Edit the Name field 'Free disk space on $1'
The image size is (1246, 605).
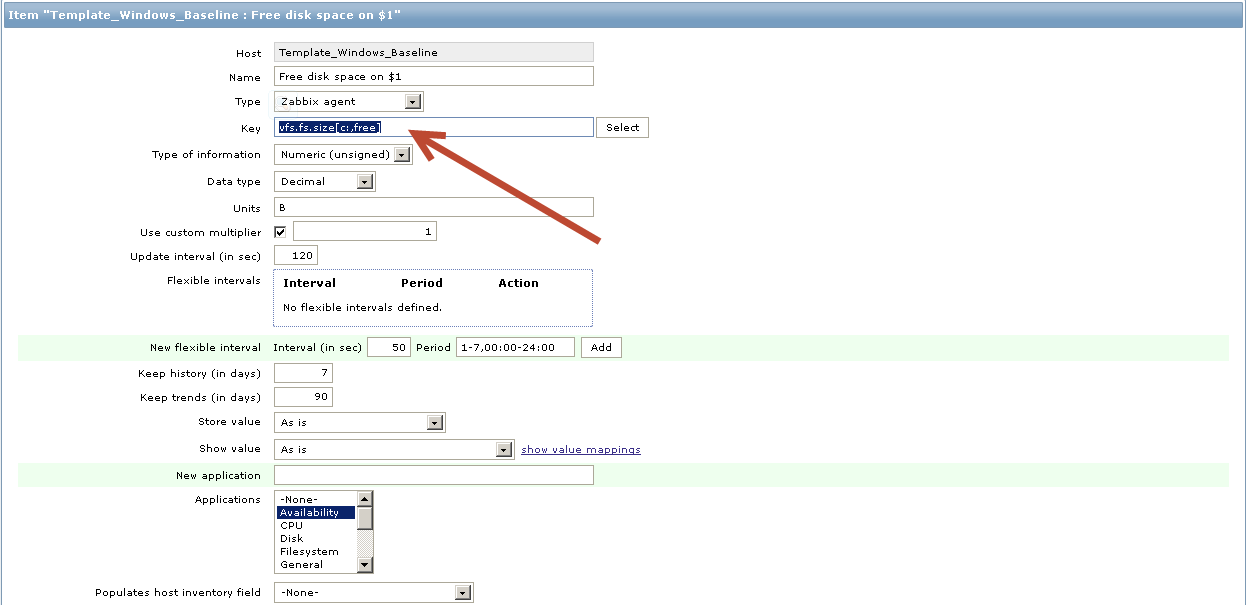tap(433, 76)
